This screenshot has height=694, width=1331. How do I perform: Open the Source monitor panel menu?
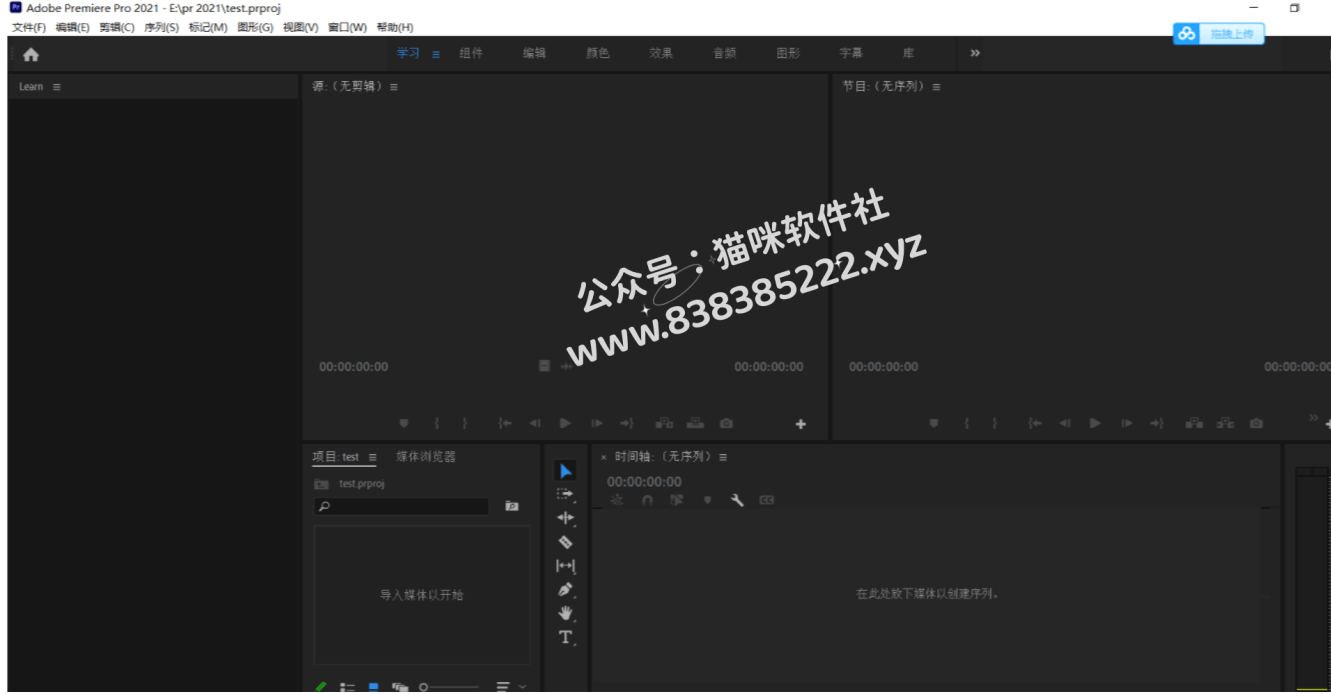pos(394,87)
